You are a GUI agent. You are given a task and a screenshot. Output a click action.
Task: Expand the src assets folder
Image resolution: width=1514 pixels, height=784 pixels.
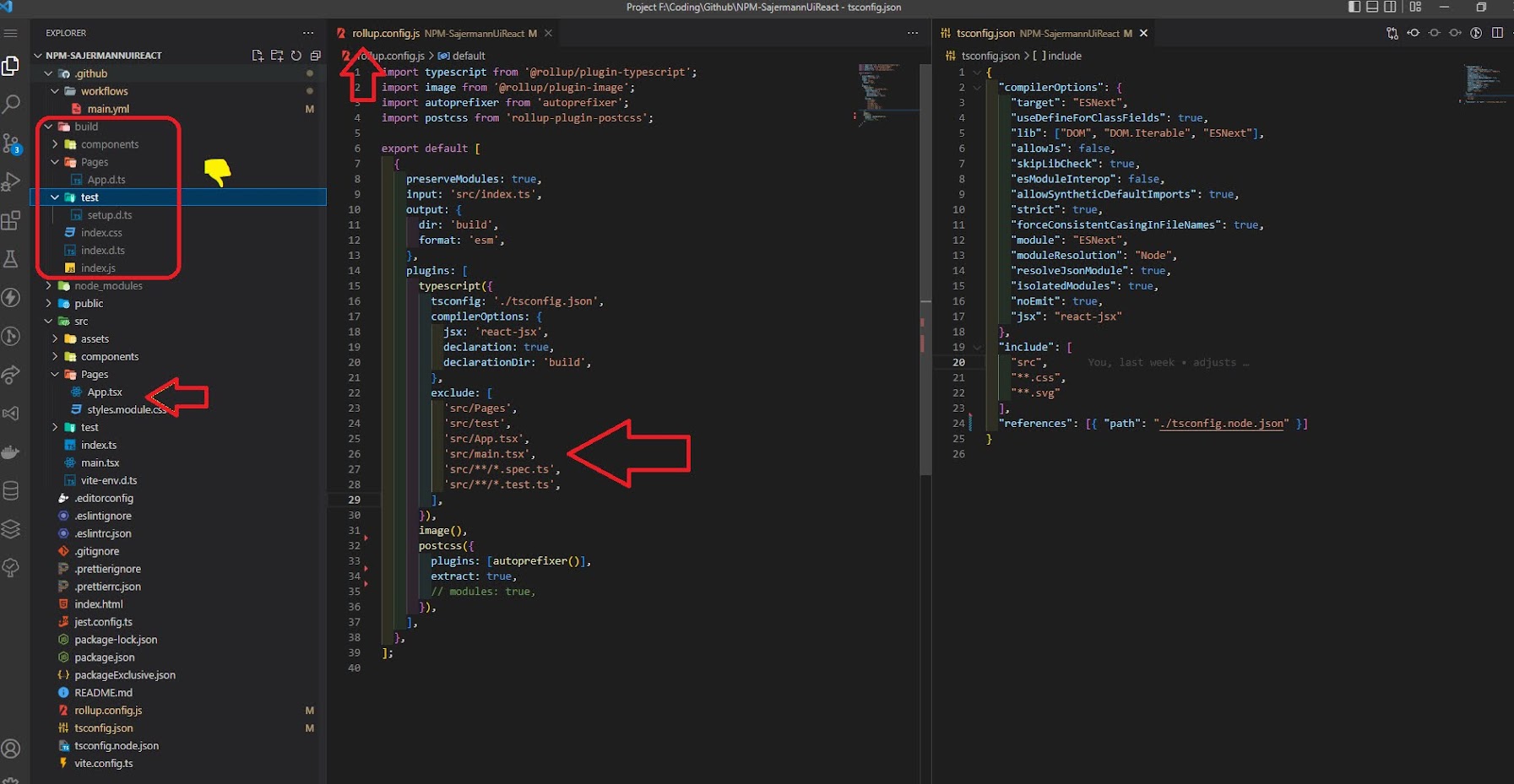(x=56, y=339)
